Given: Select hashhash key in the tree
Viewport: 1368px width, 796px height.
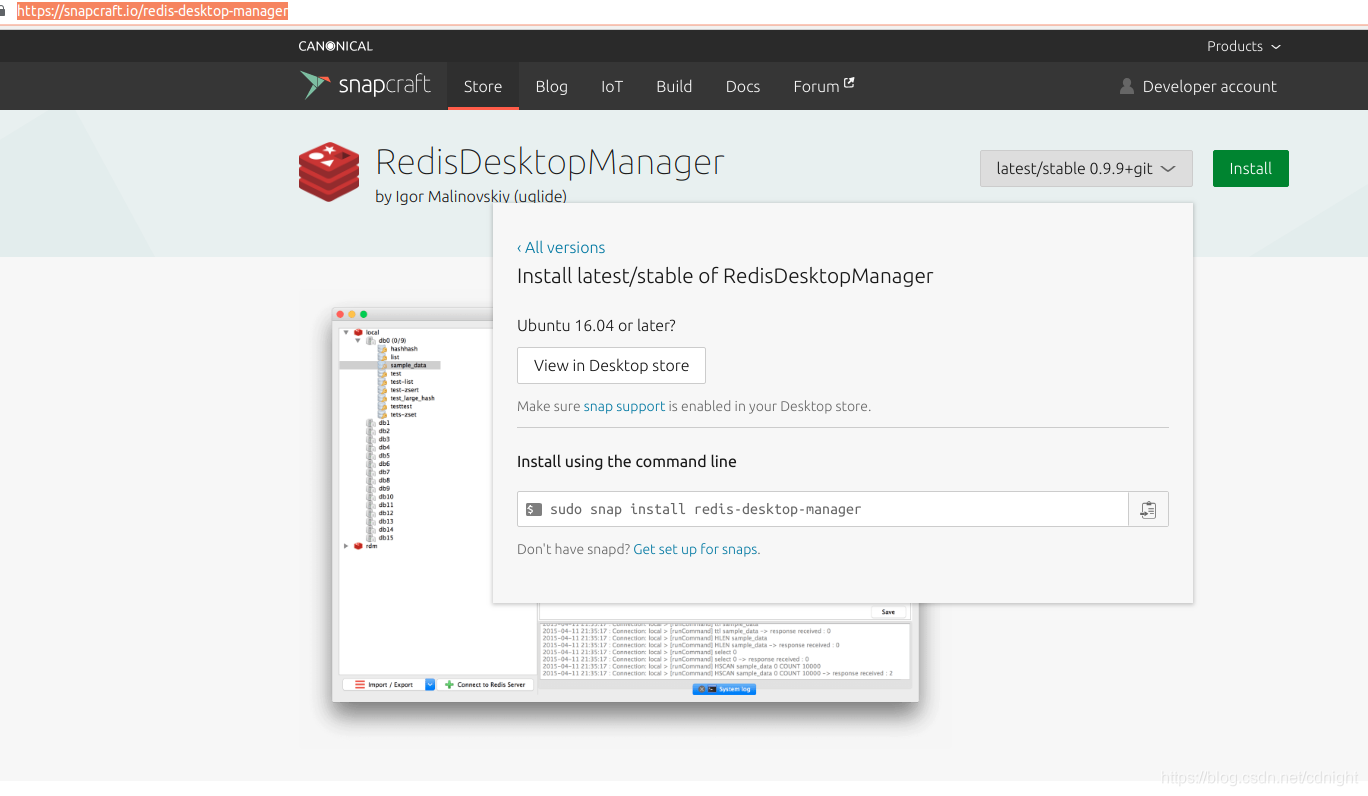Looking at the screenshot, I should (404, 349).
